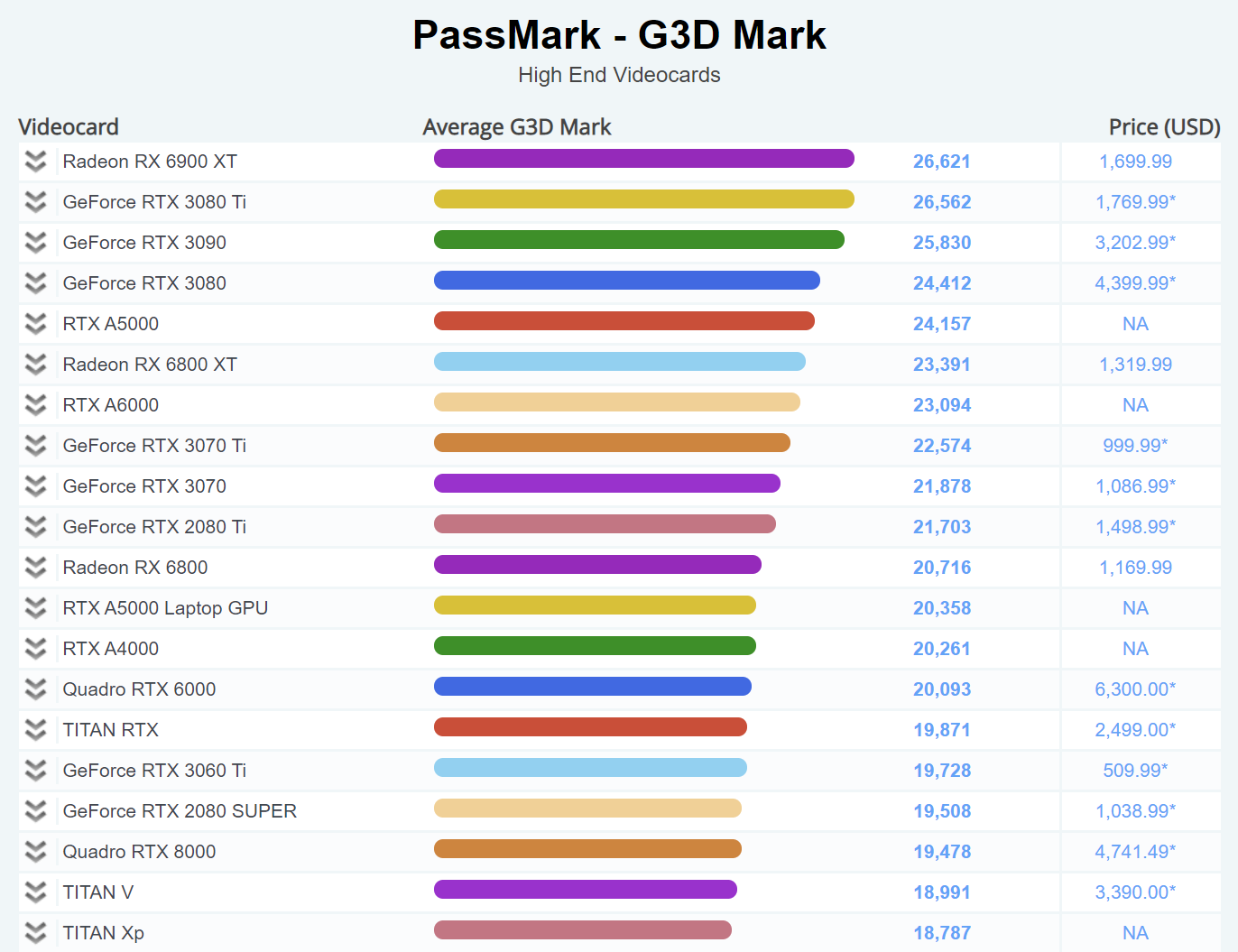Select the Radeon RX 6800 name link
The image size is (1238, 952).
[x=135, y=568]
